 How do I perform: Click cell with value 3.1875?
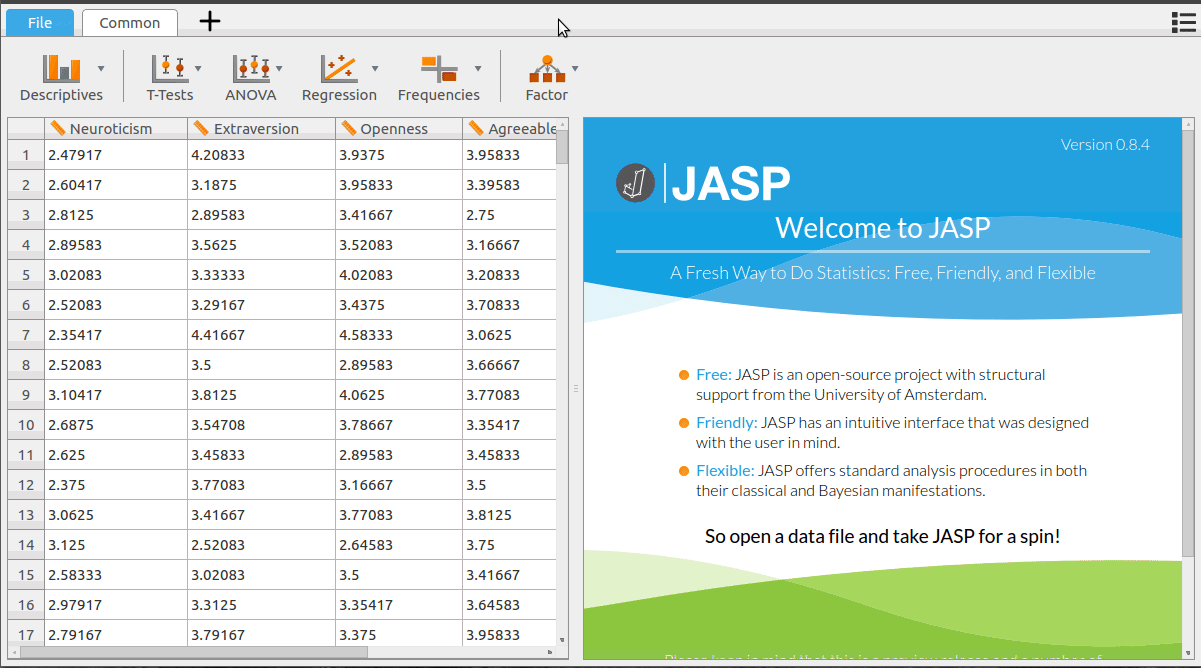click(x=262, y=185)
